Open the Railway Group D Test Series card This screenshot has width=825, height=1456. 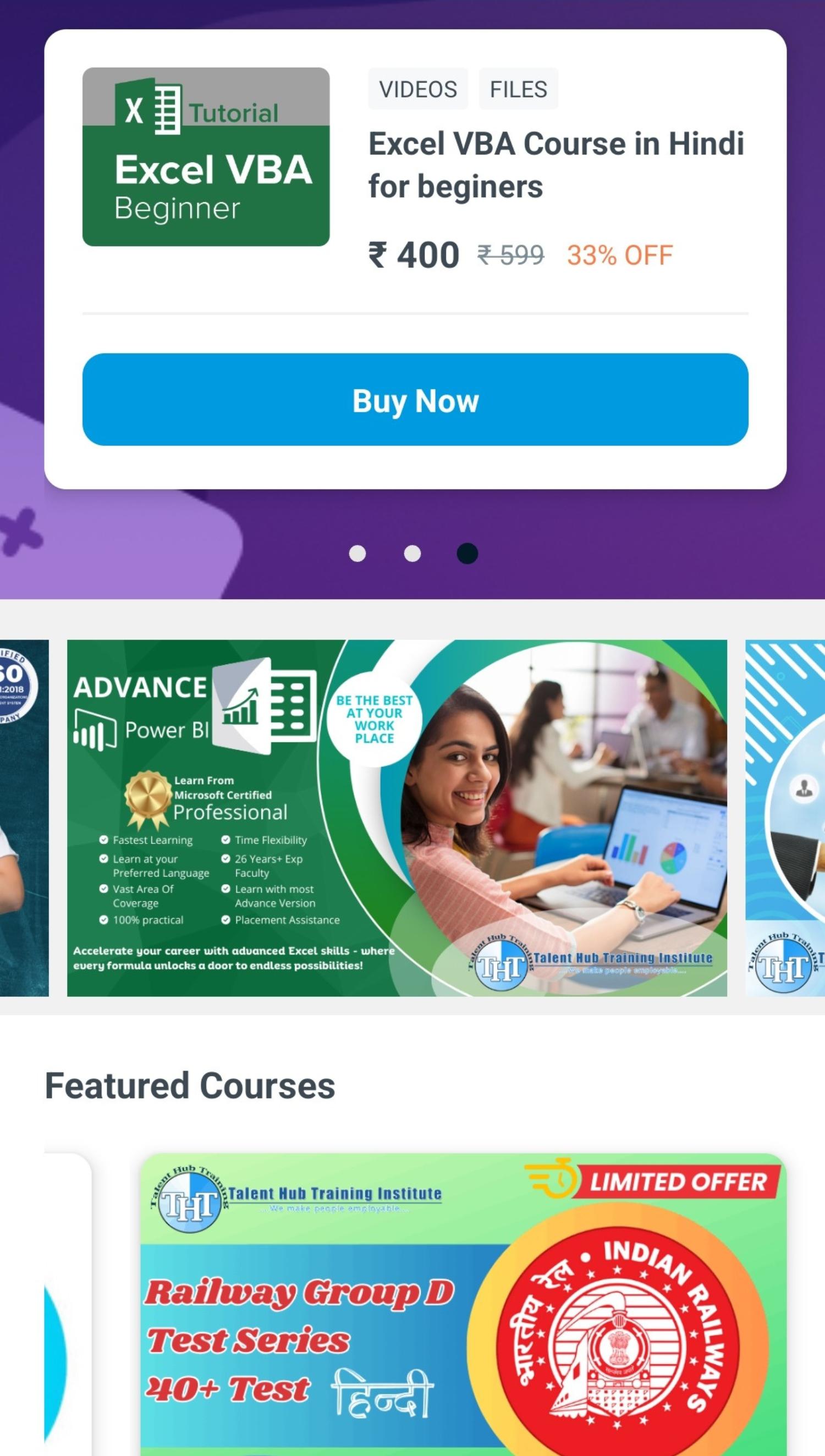(x=464, y=1305)
